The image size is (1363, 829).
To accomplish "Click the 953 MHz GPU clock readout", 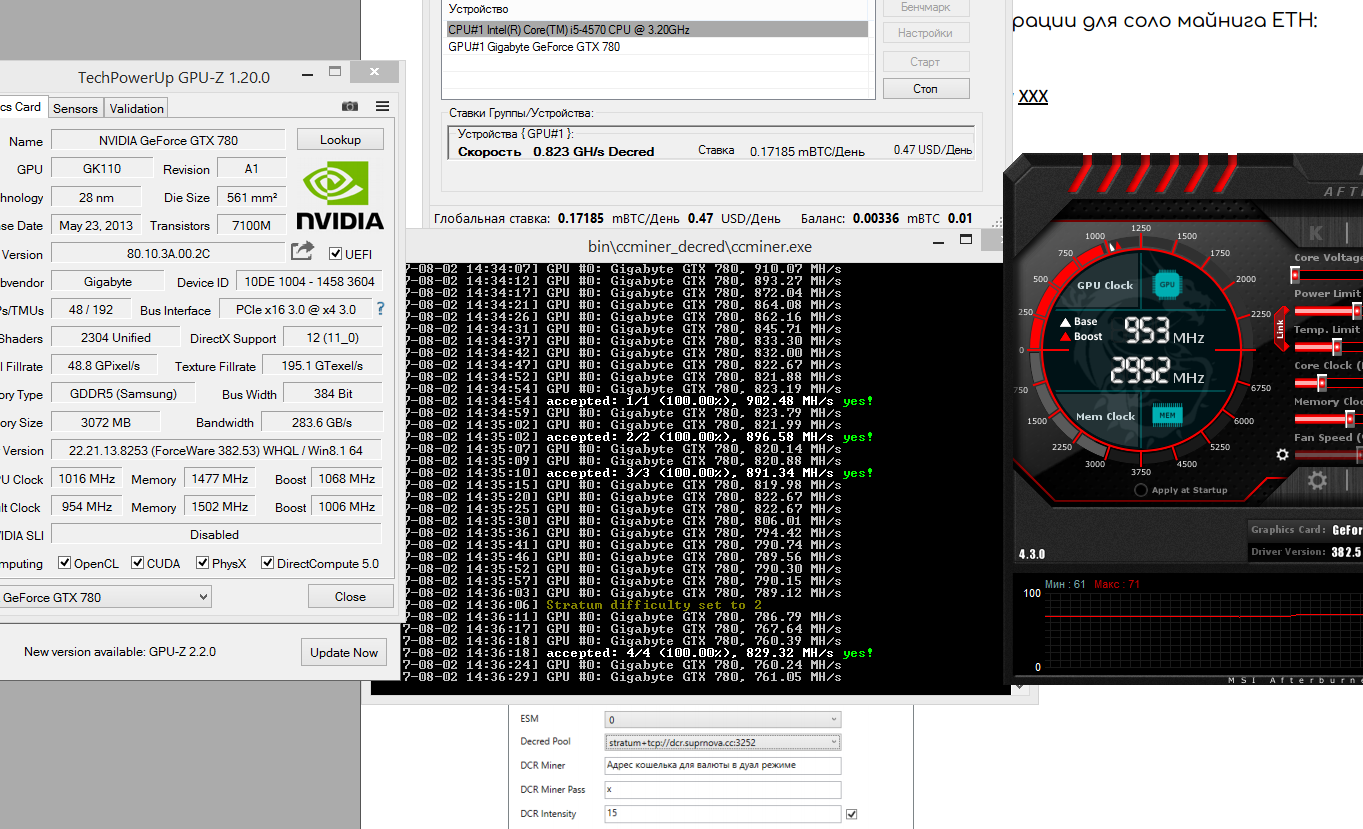I will (1164, 330).
